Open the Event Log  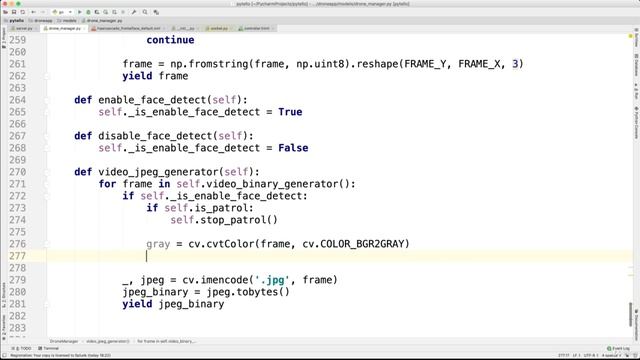pos(618,349)
